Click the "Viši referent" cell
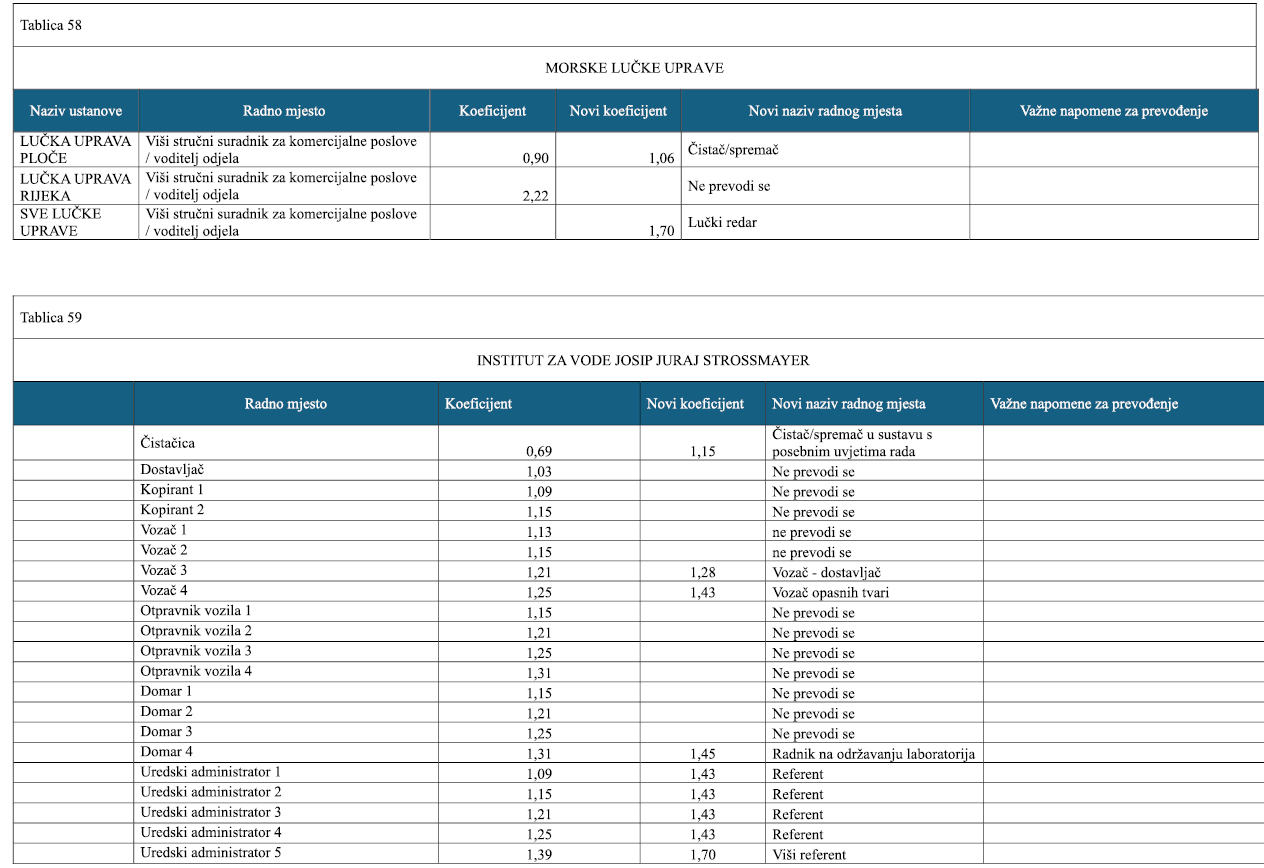 pyautogui.click(x=809, y=854)
